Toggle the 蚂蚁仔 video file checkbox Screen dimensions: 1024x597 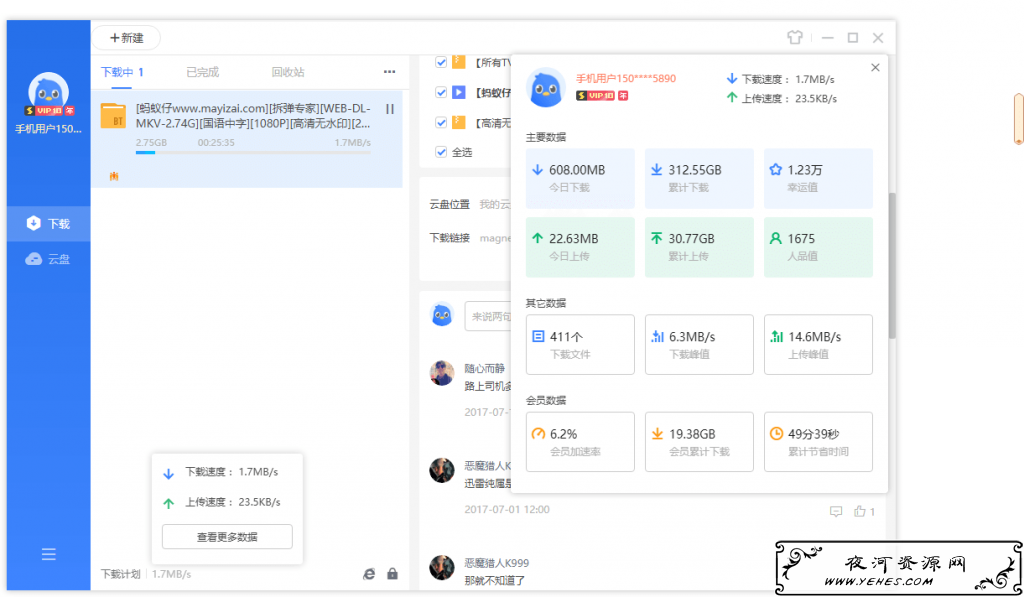pos(441,92)
